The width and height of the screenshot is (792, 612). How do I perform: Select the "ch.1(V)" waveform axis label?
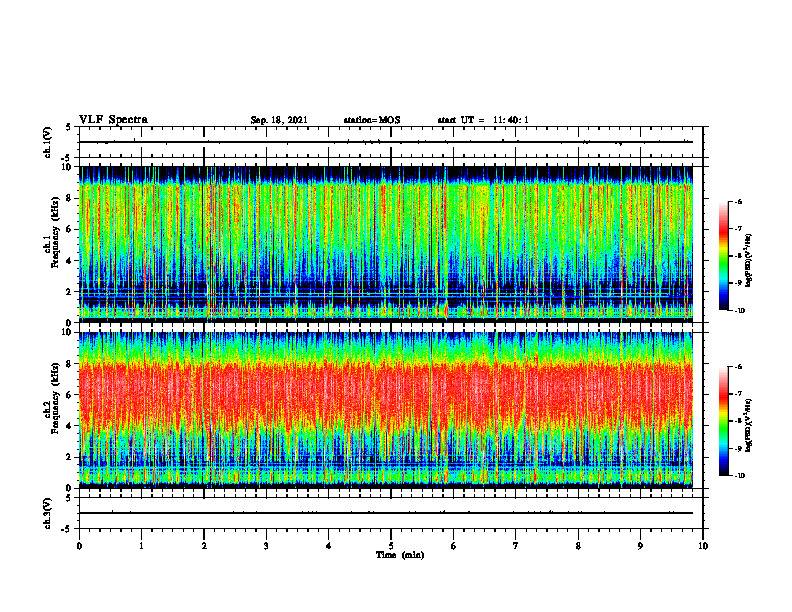pyautogui.click(x=48, y=142)
